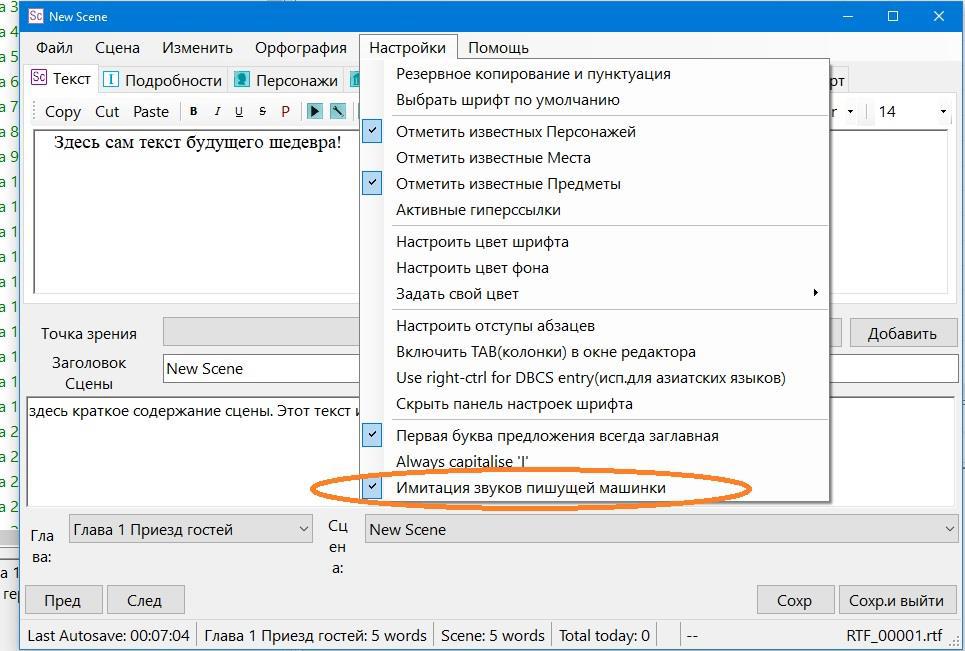This screenshot has height=651, width=965.
Task: Disable Имитация звуков пишущей машинки option
Action: coord(530,488)
